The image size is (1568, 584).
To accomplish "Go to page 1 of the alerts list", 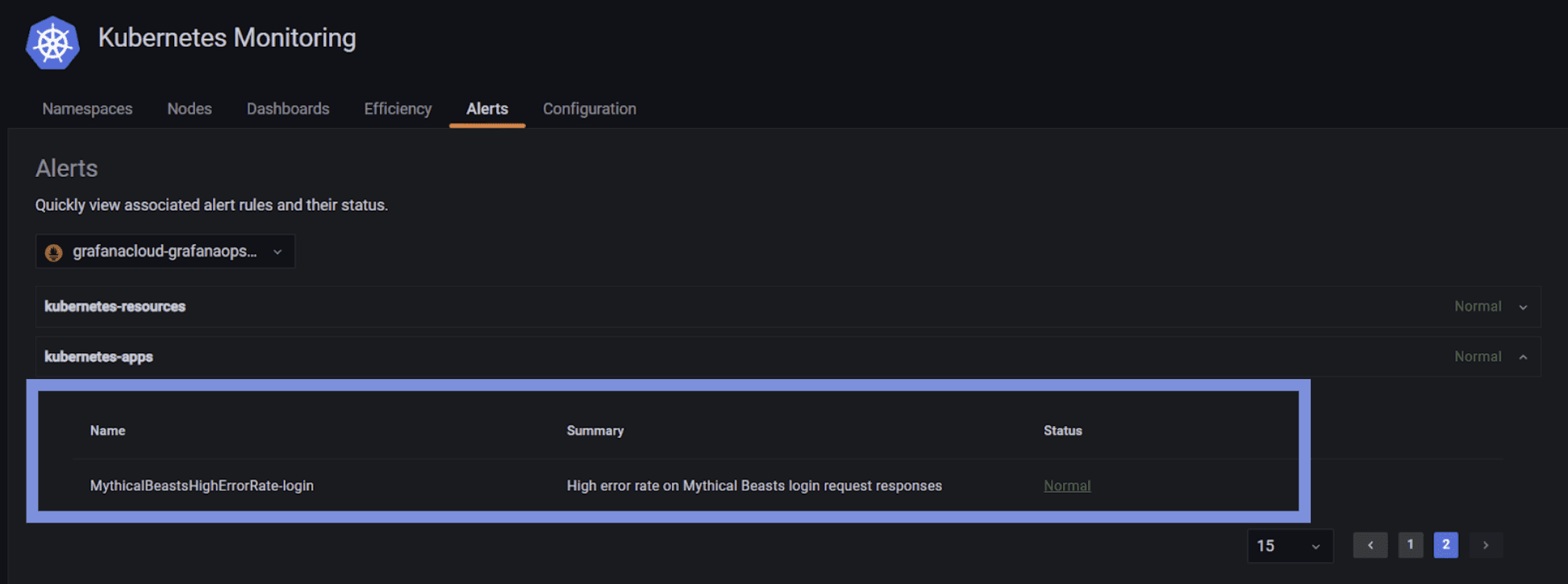I will pyautogui.click(x=1410, y=545).
